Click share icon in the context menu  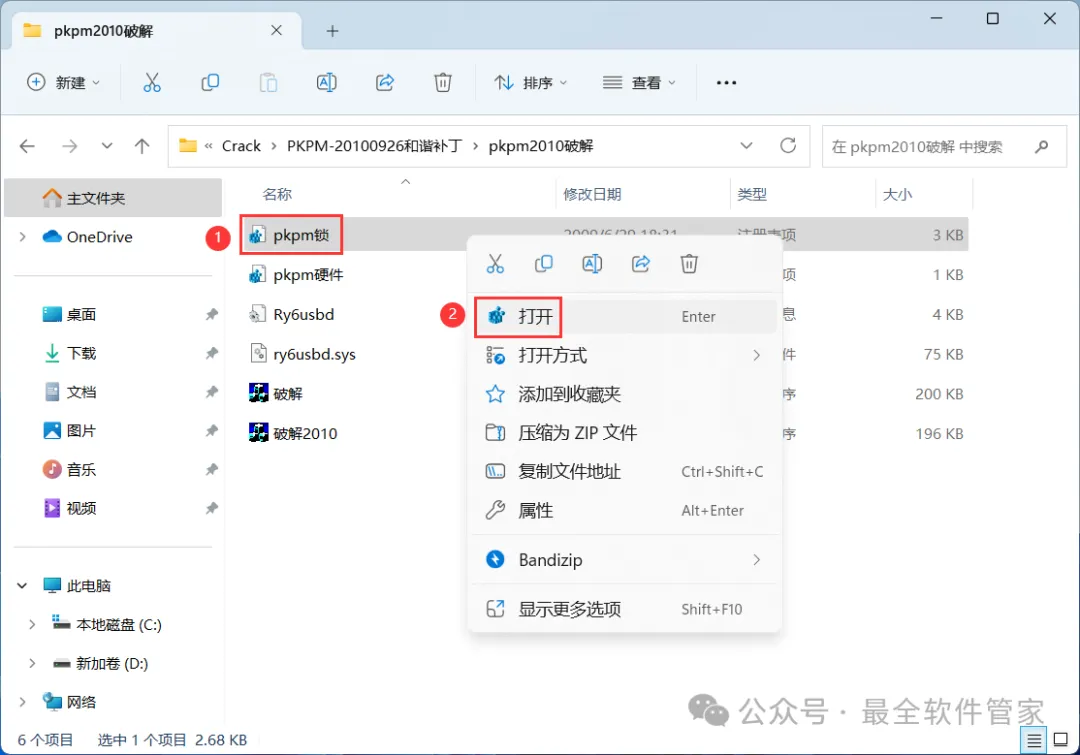coord(641,264)
